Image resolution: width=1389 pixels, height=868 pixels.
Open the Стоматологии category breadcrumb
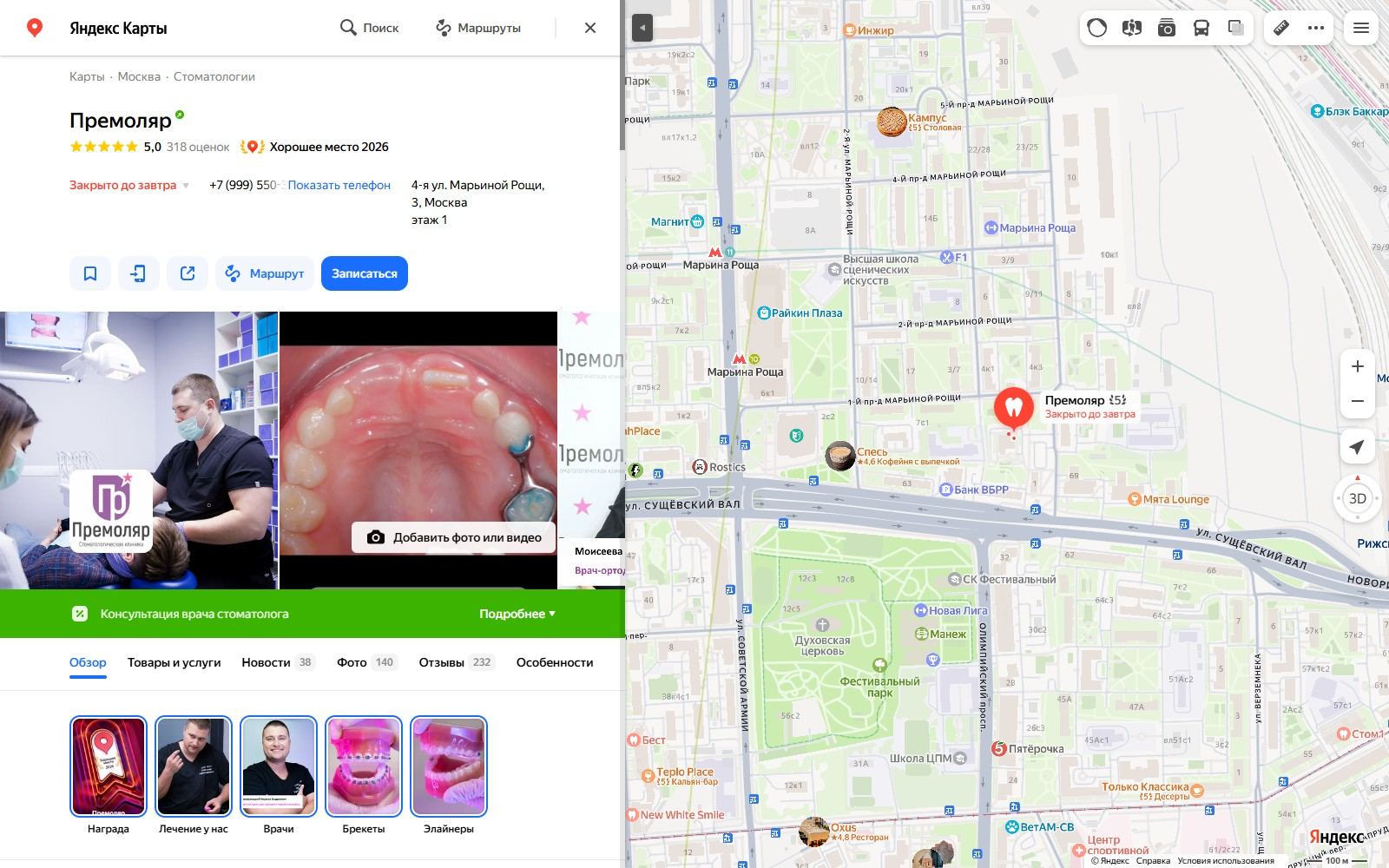coord(214,76)
